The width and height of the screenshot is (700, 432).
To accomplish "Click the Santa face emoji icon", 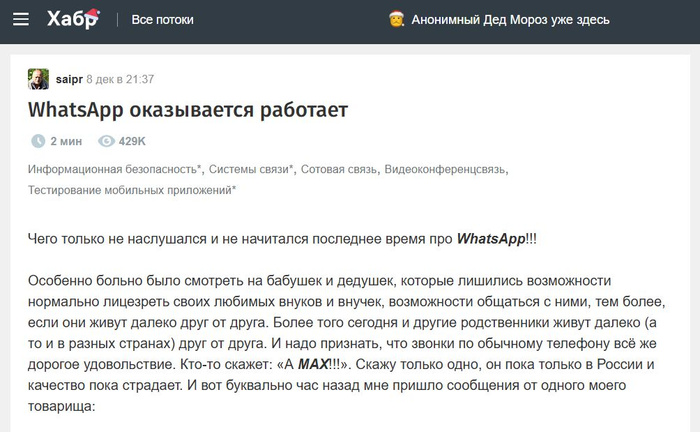I will [x=395, y=20].
